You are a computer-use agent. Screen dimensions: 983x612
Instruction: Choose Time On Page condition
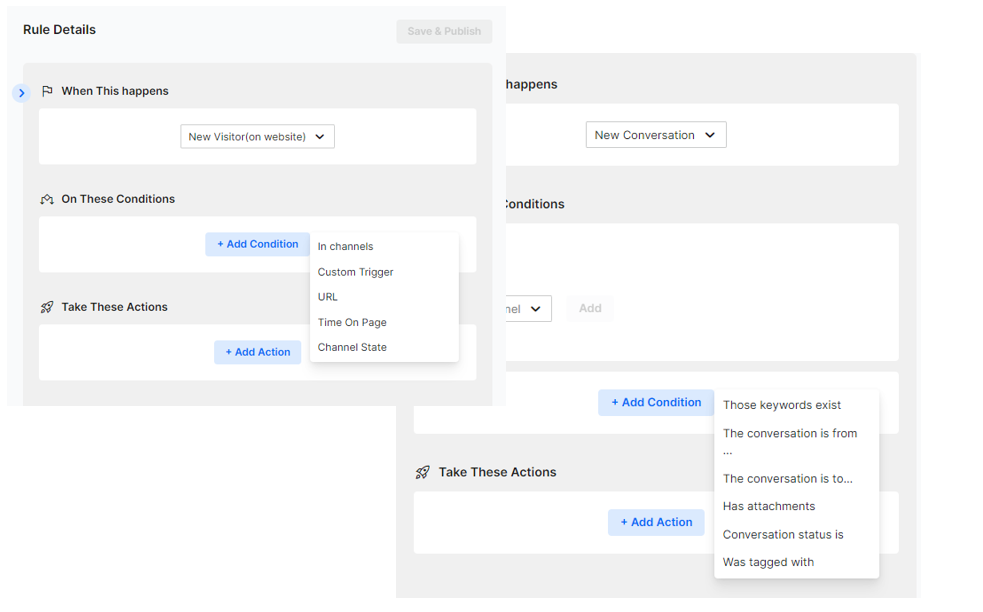click(352, 322)
